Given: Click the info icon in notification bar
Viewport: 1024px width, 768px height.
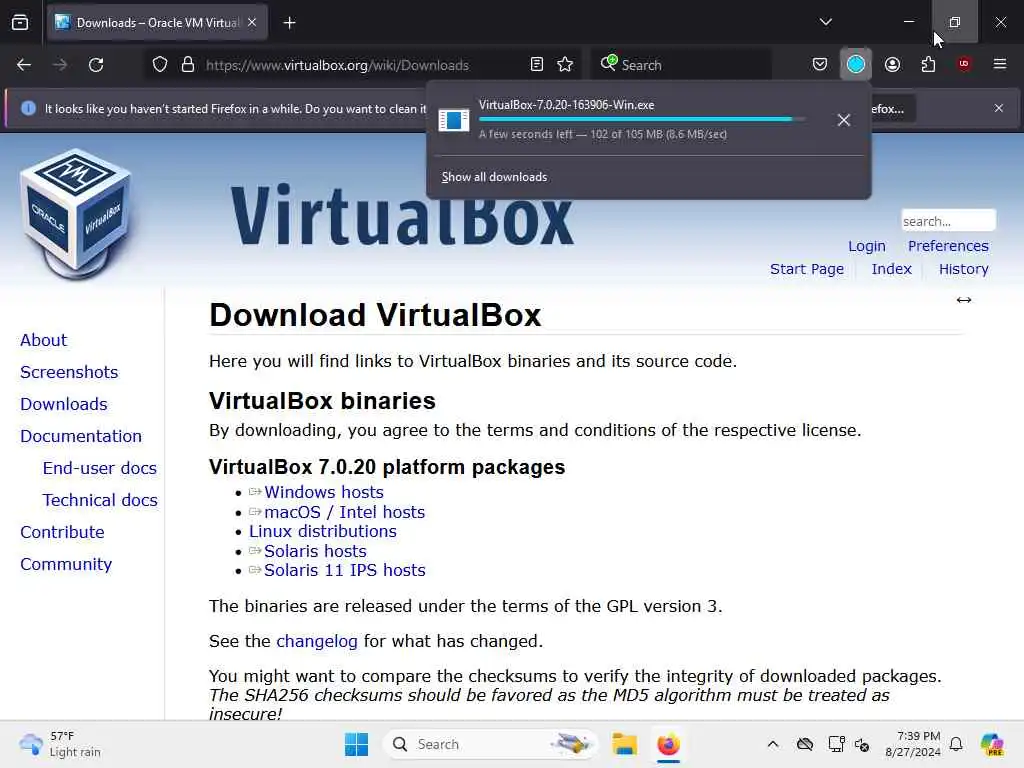Looking at the screenshot, I should point(28,108).
